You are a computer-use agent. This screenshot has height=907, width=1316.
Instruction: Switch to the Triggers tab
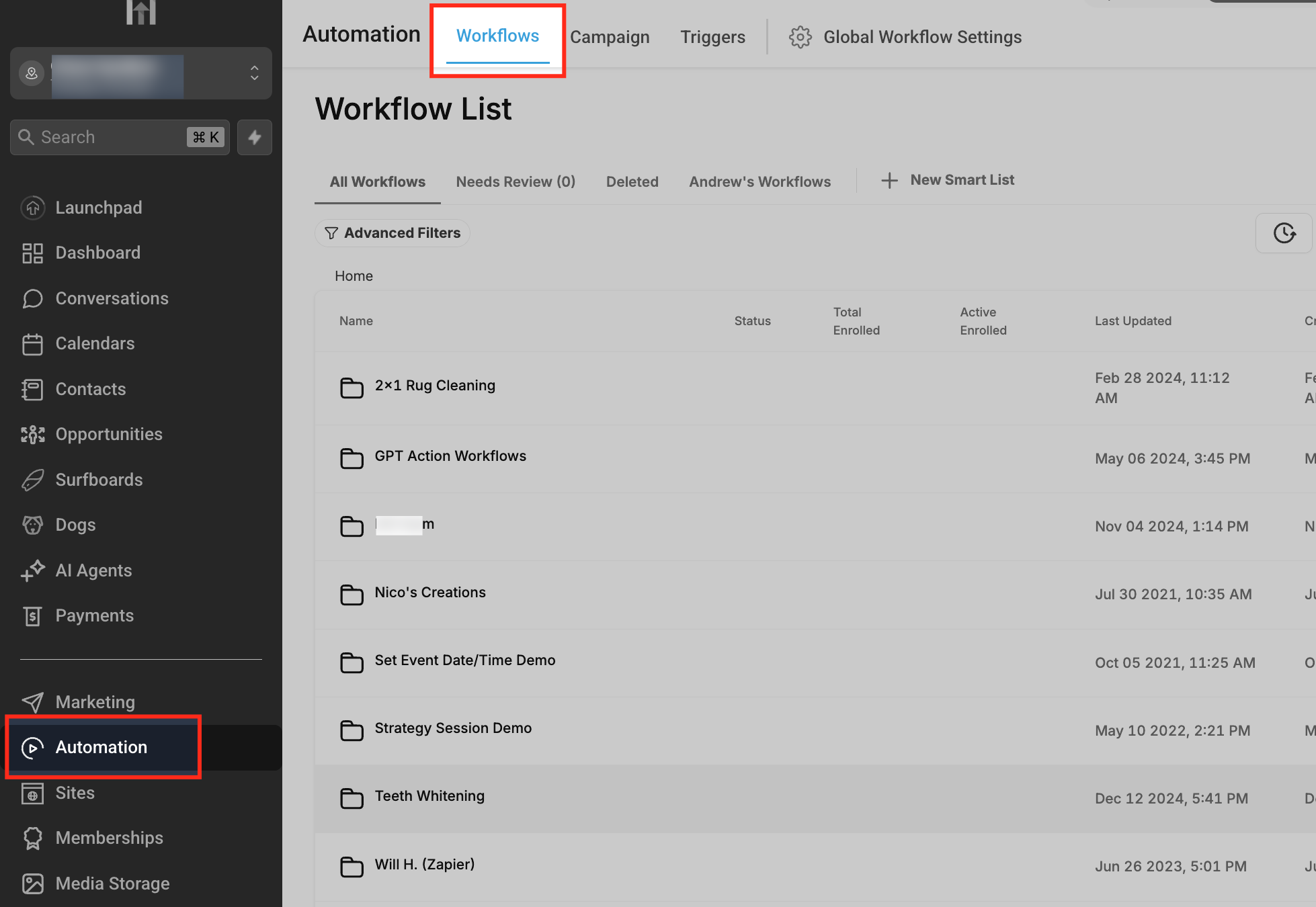coord(712,37)
